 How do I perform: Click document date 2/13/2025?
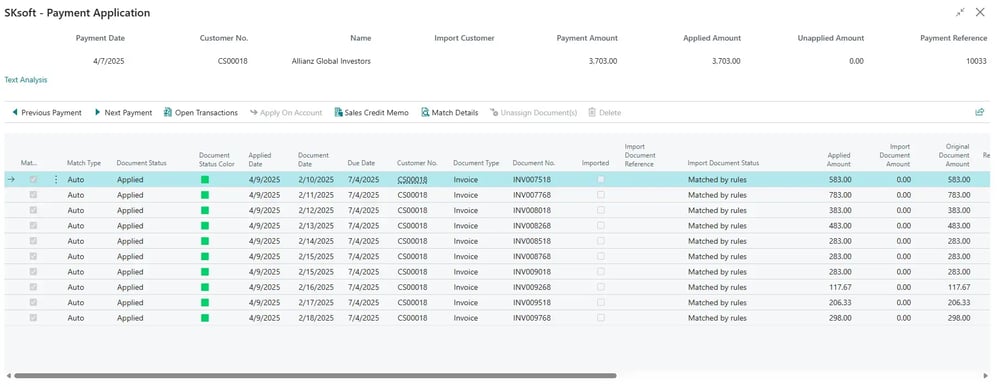316,226
